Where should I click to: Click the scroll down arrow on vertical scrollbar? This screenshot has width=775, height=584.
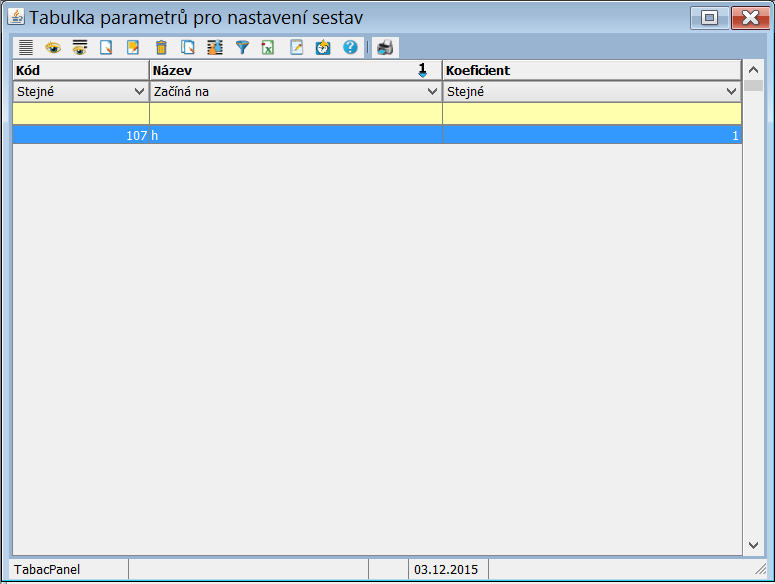coord(753,545)
